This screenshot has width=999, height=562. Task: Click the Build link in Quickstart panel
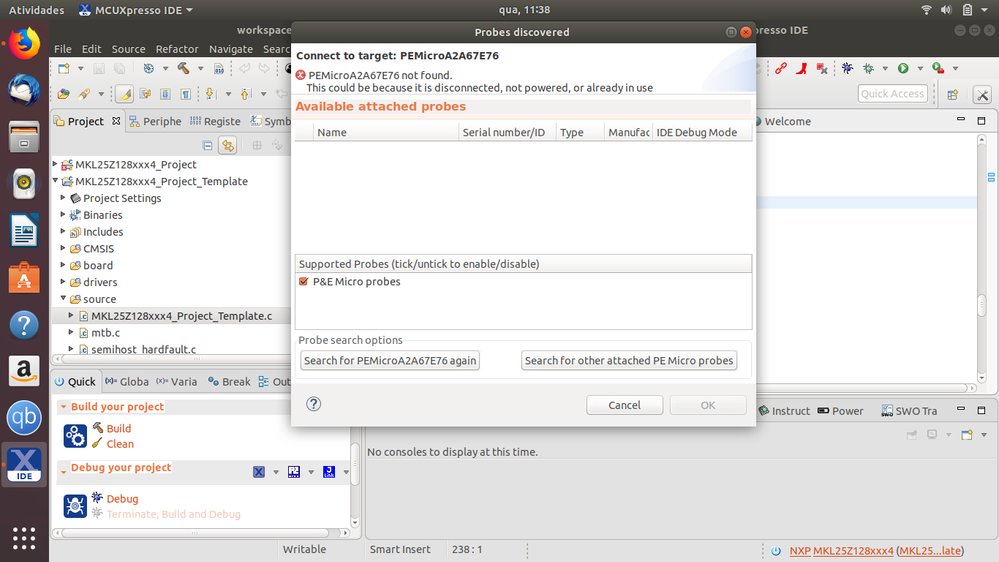click(119, 429)
